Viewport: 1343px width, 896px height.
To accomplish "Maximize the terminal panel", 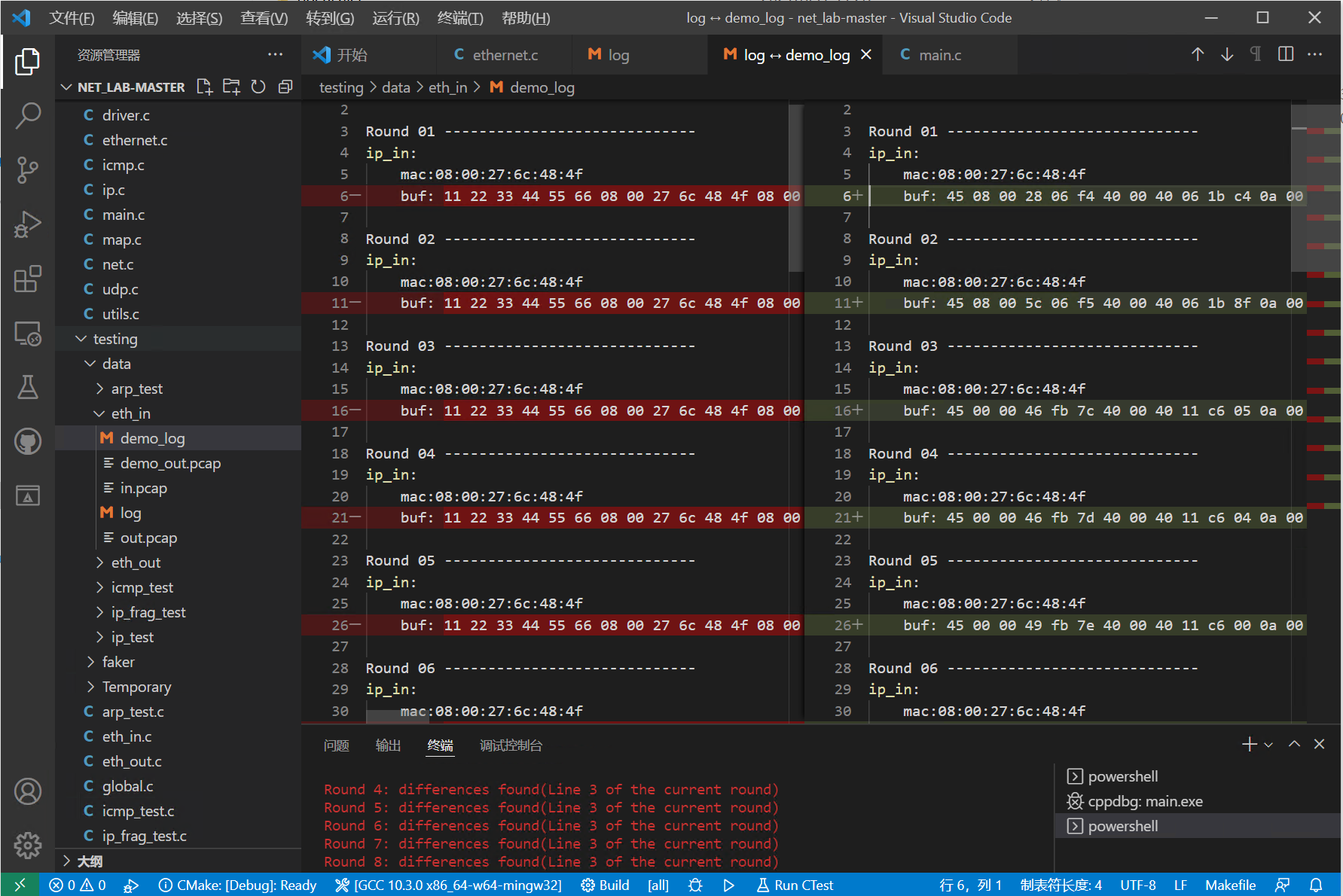I will 1294,744.
